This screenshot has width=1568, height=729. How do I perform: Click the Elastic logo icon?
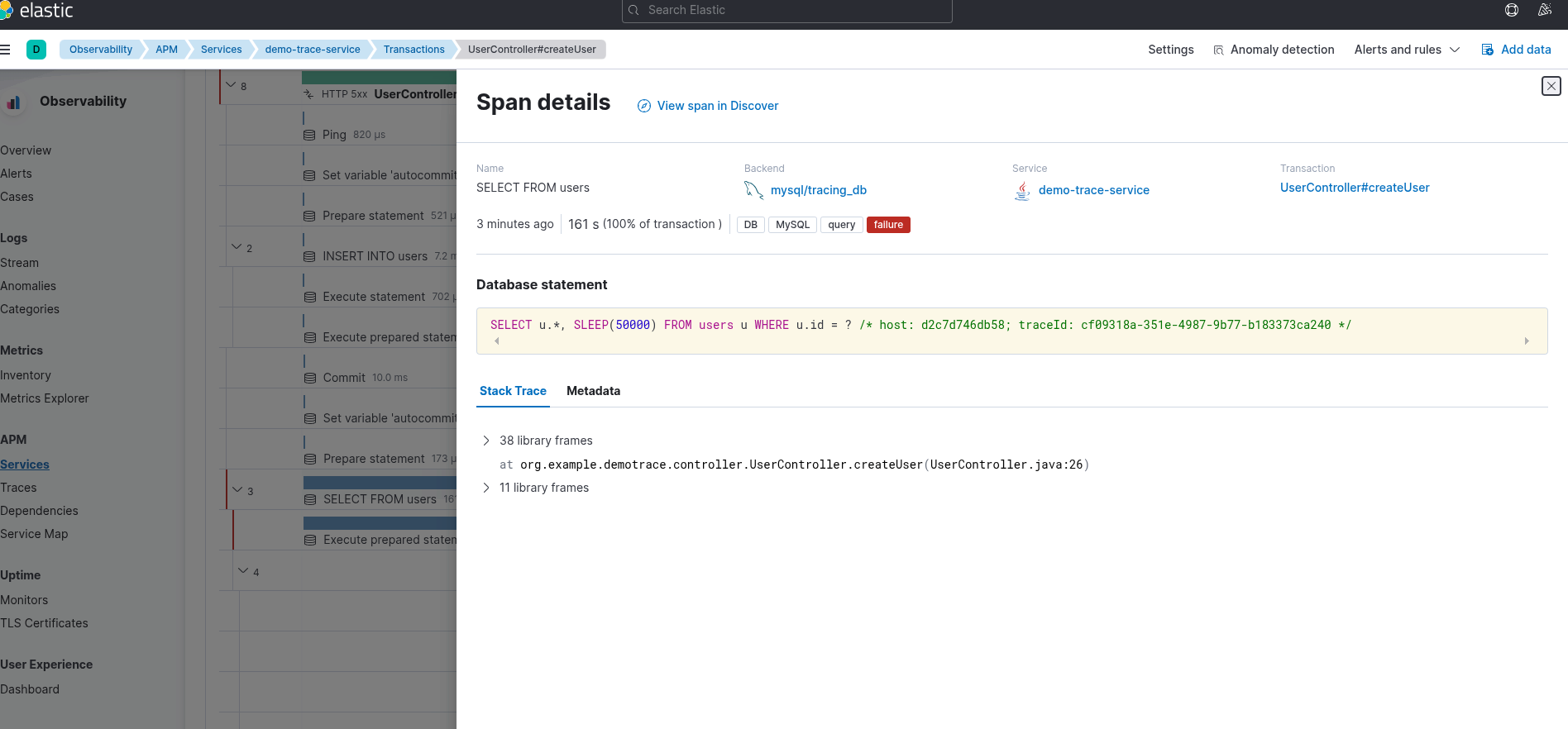point(6,10)
